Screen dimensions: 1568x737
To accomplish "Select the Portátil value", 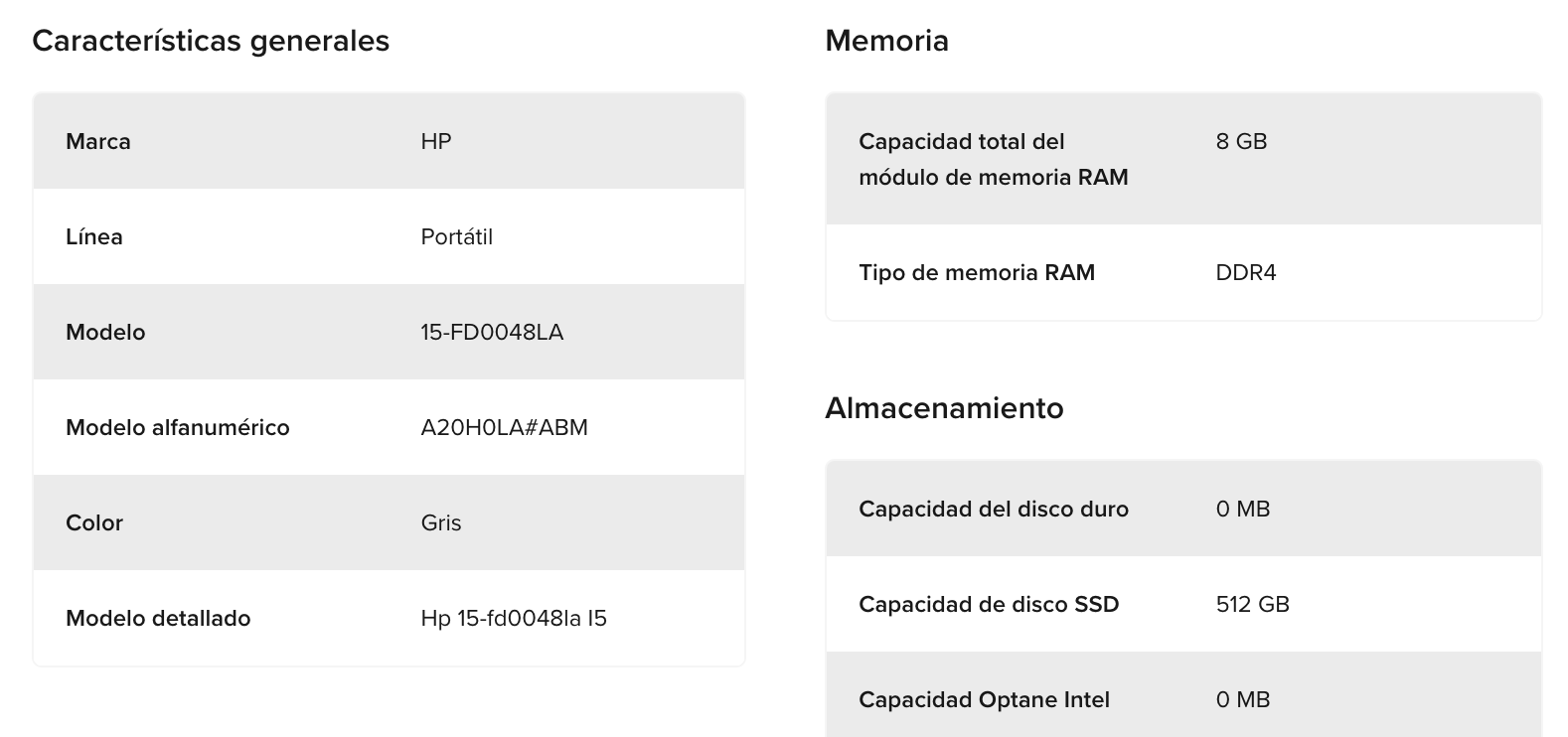I will (457, 236).
